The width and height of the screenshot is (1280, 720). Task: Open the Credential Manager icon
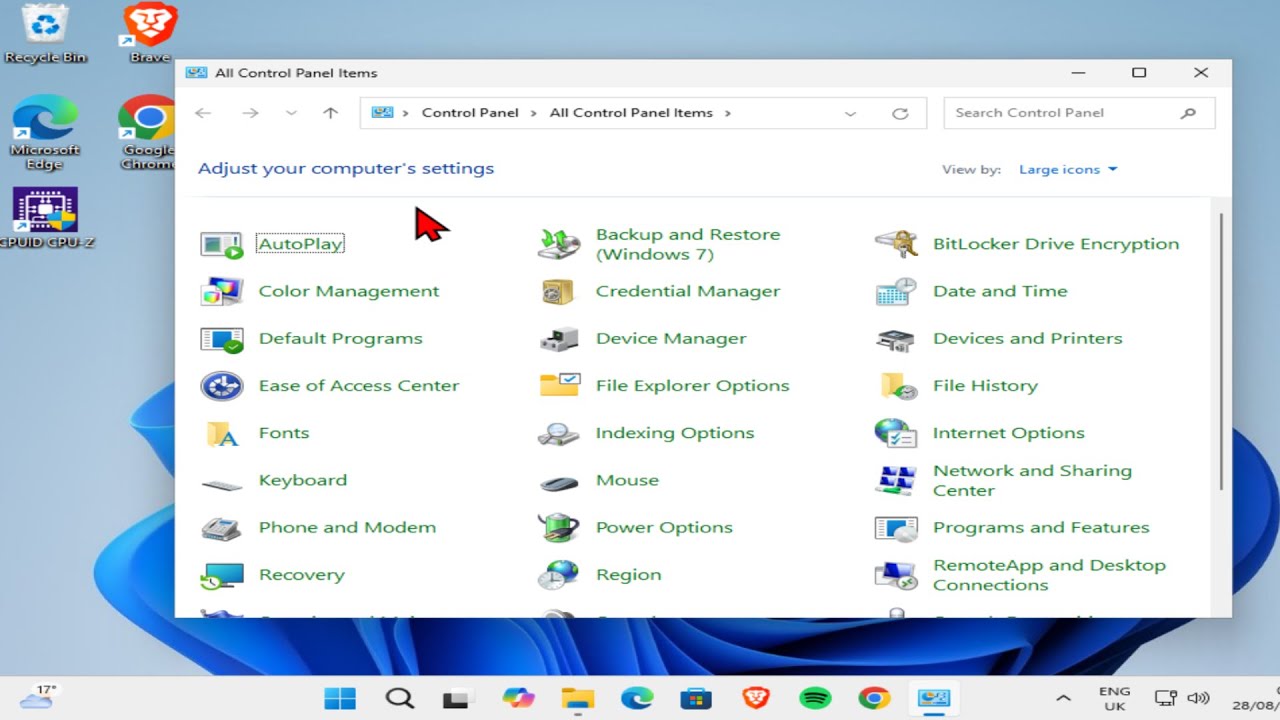(558, 291)
